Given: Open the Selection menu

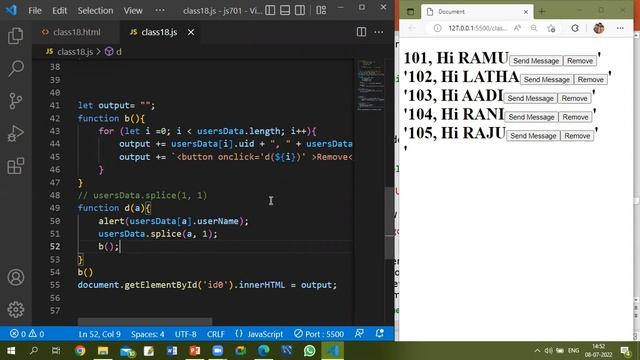Looking at the screenshot, I should (96, 11).
